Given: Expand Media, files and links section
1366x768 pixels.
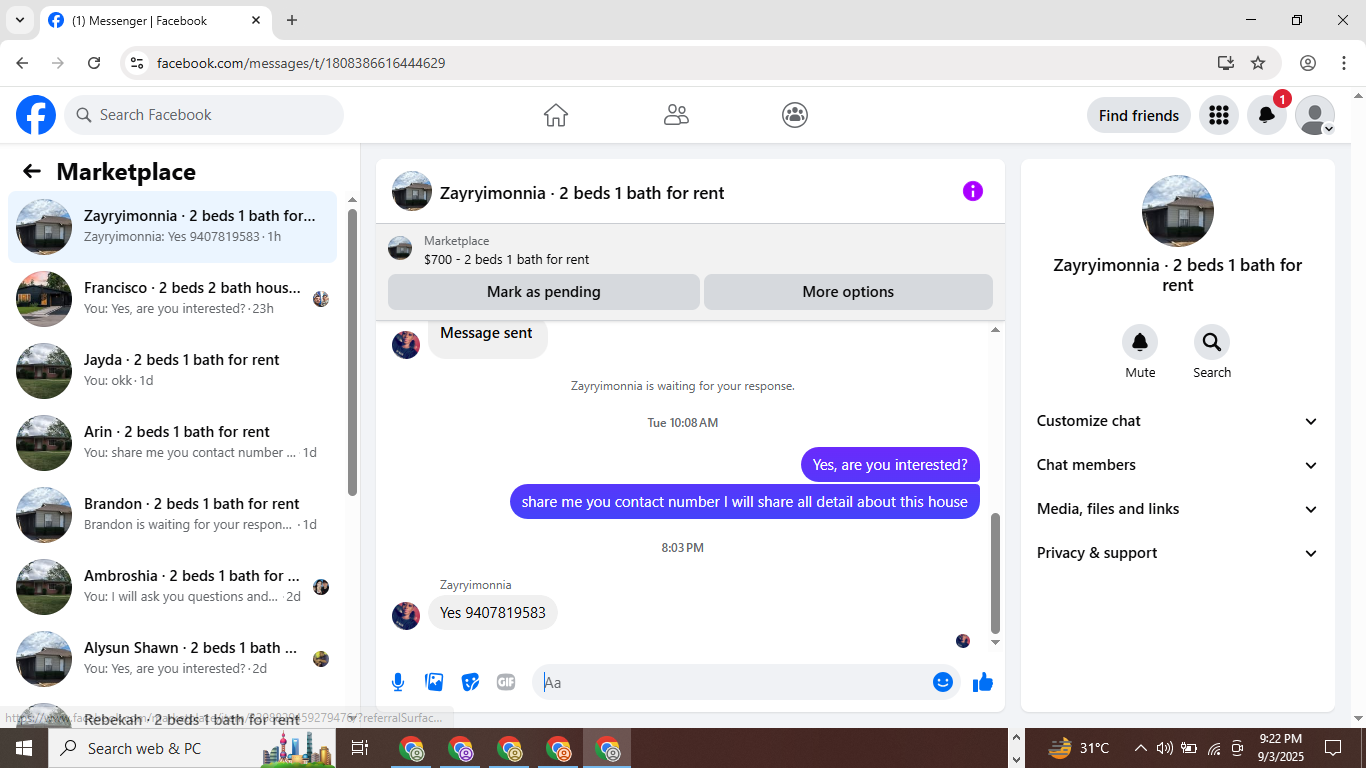Looking at the screenshot, I should [1178, 509].
